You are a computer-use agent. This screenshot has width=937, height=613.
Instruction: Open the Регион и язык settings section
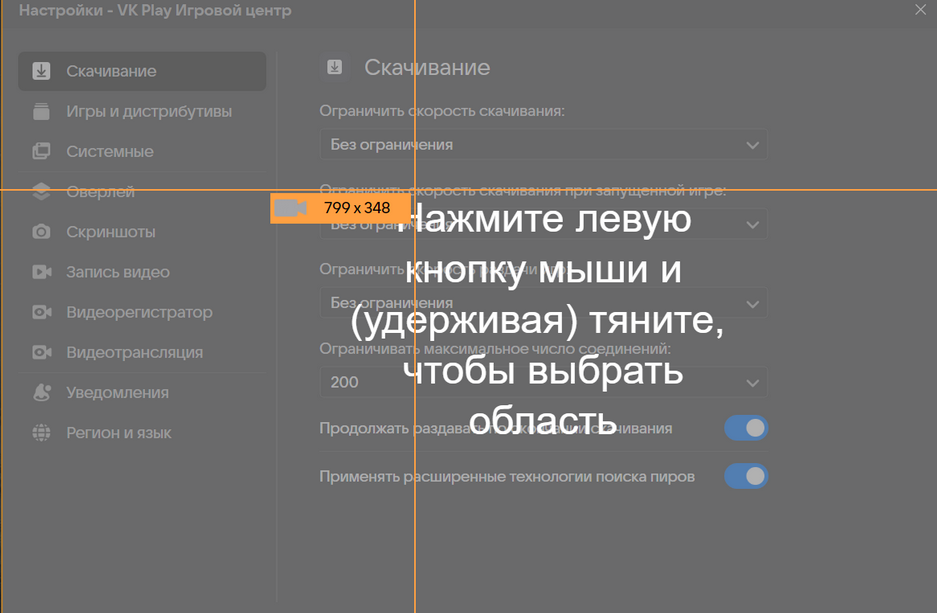pyautogui.click(x=118, y=433)
